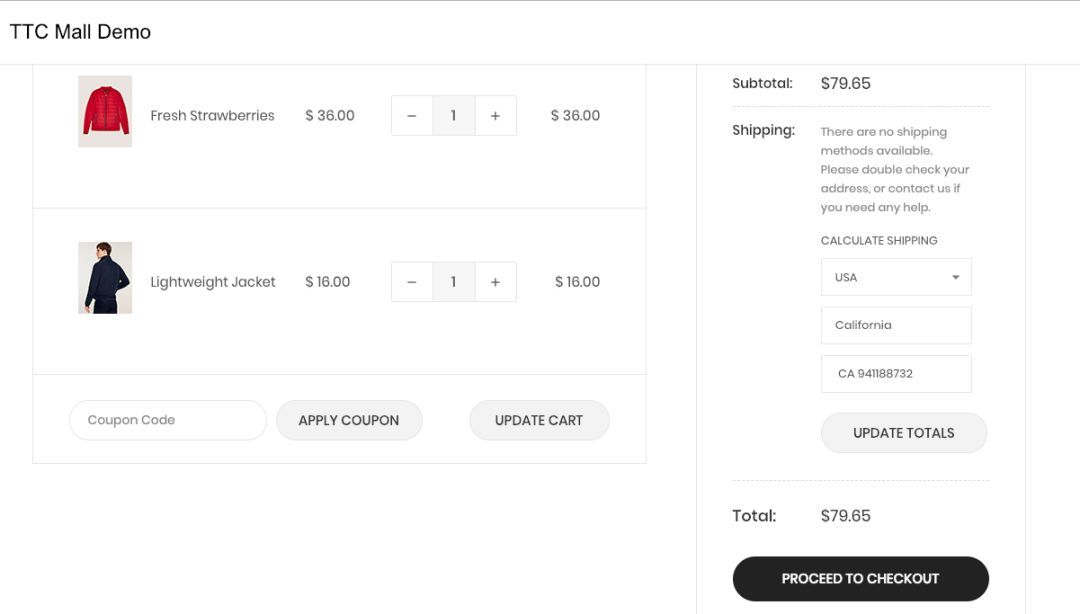
Task: Apply the coupon code
Action: click(x=349, y=420)
